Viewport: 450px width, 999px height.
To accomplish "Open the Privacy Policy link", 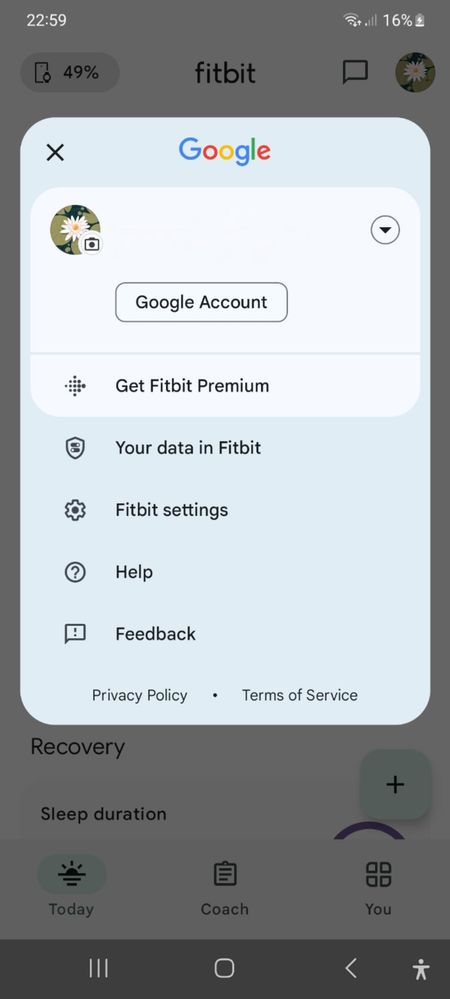I will pyautogui.click(x=140, y=695).
